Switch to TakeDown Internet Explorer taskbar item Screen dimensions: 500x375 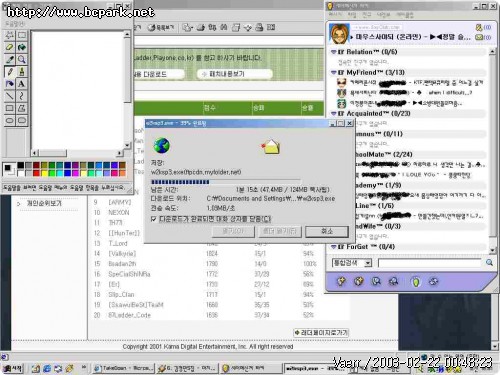[x=123, y=368]
